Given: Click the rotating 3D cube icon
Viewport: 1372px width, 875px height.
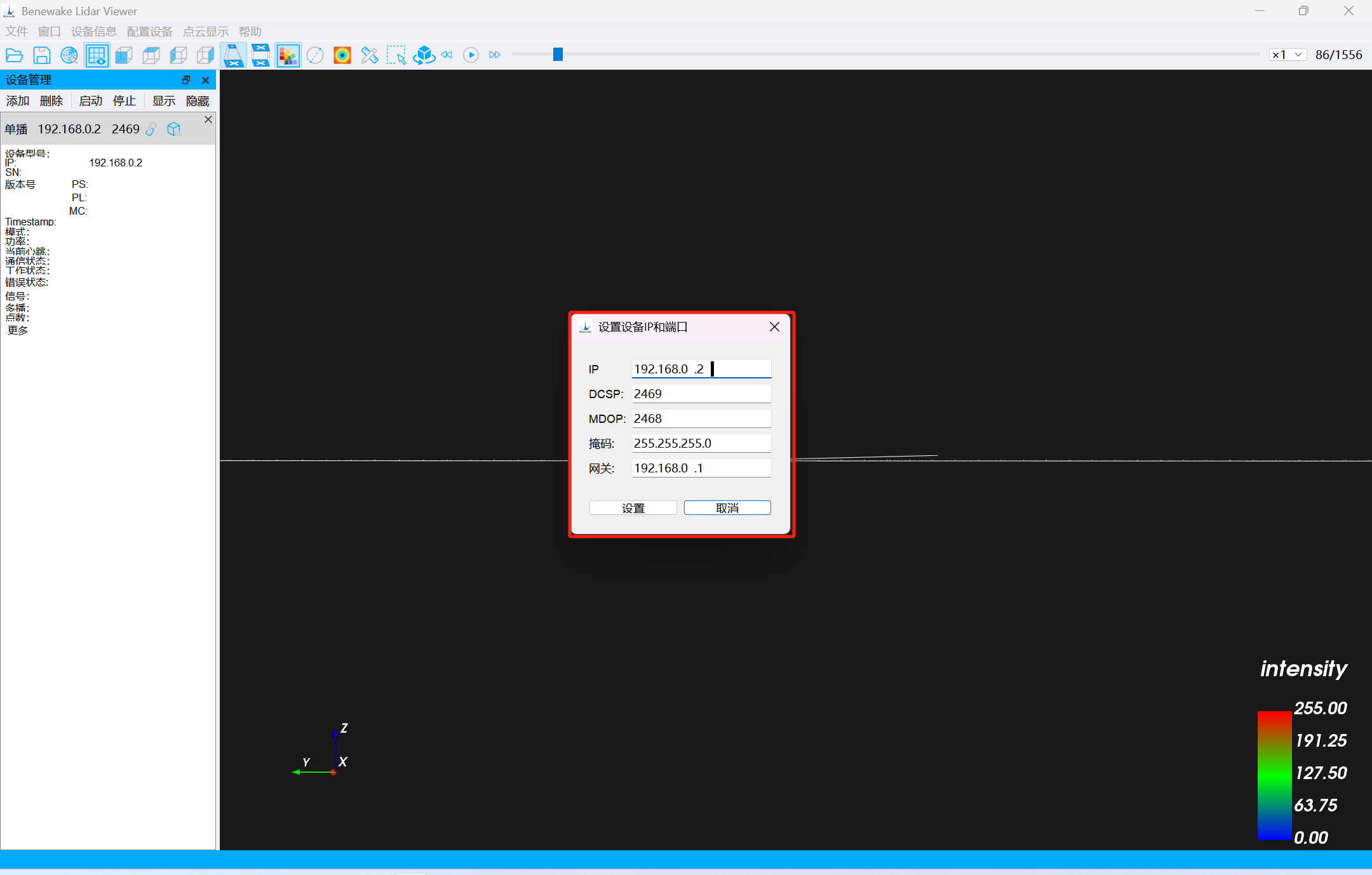Looking at the screenshot, I should point(424,55).
